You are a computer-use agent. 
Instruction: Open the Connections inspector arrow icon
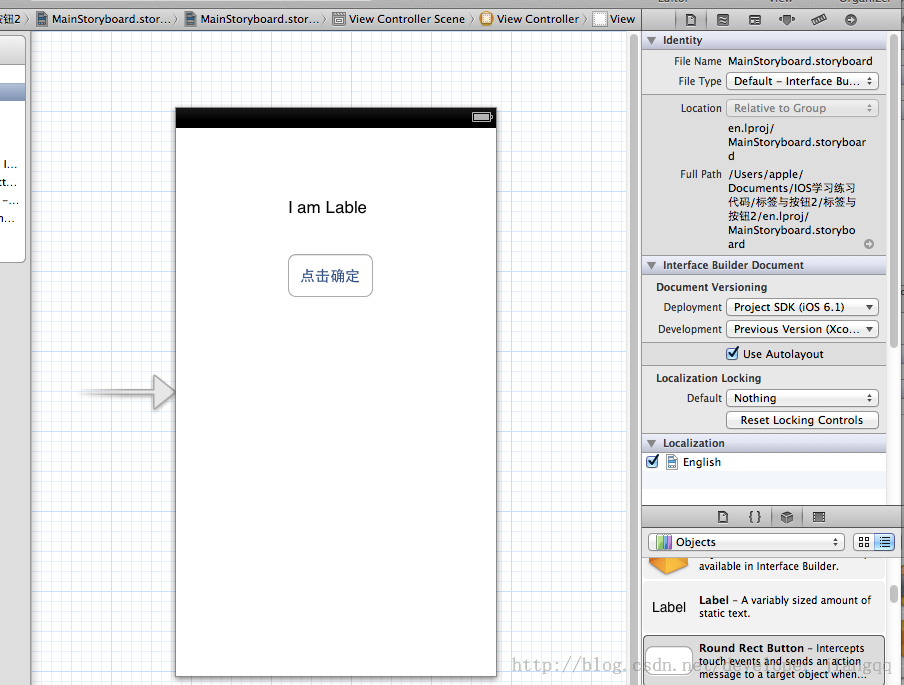[850, 19]
